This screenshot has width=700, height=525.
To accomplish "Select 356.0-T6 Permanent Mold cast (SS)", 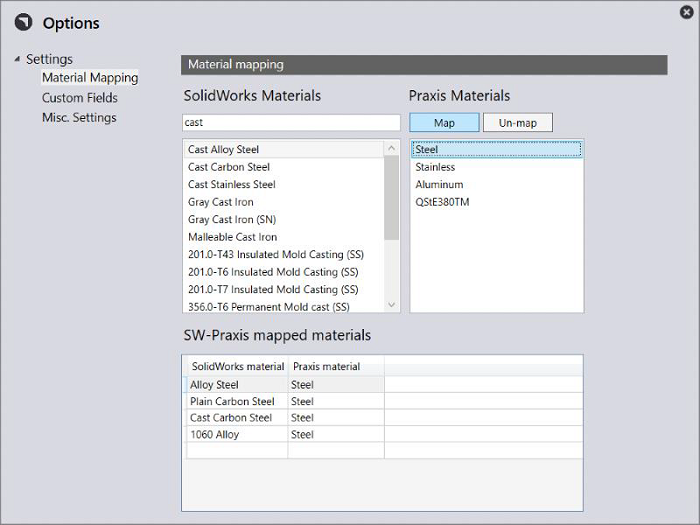I will click(x=283, y=306).
